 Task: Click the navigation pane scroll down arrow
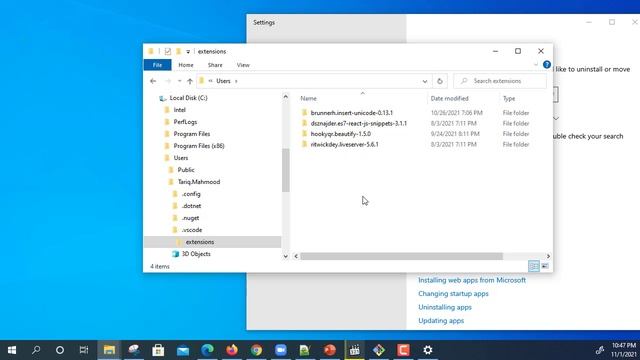pyautogui.click(x=286, y=256)
